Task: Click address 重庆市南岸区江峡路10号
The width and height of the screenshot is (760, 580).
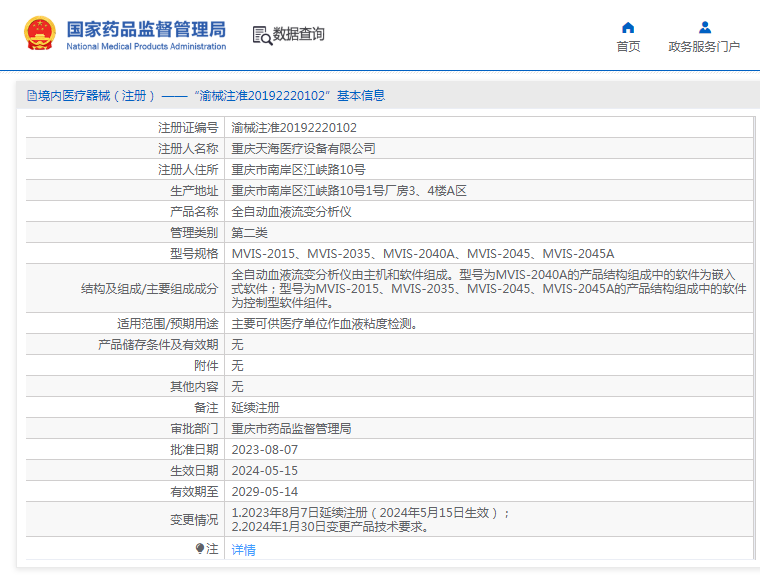Action: (299, 170)
